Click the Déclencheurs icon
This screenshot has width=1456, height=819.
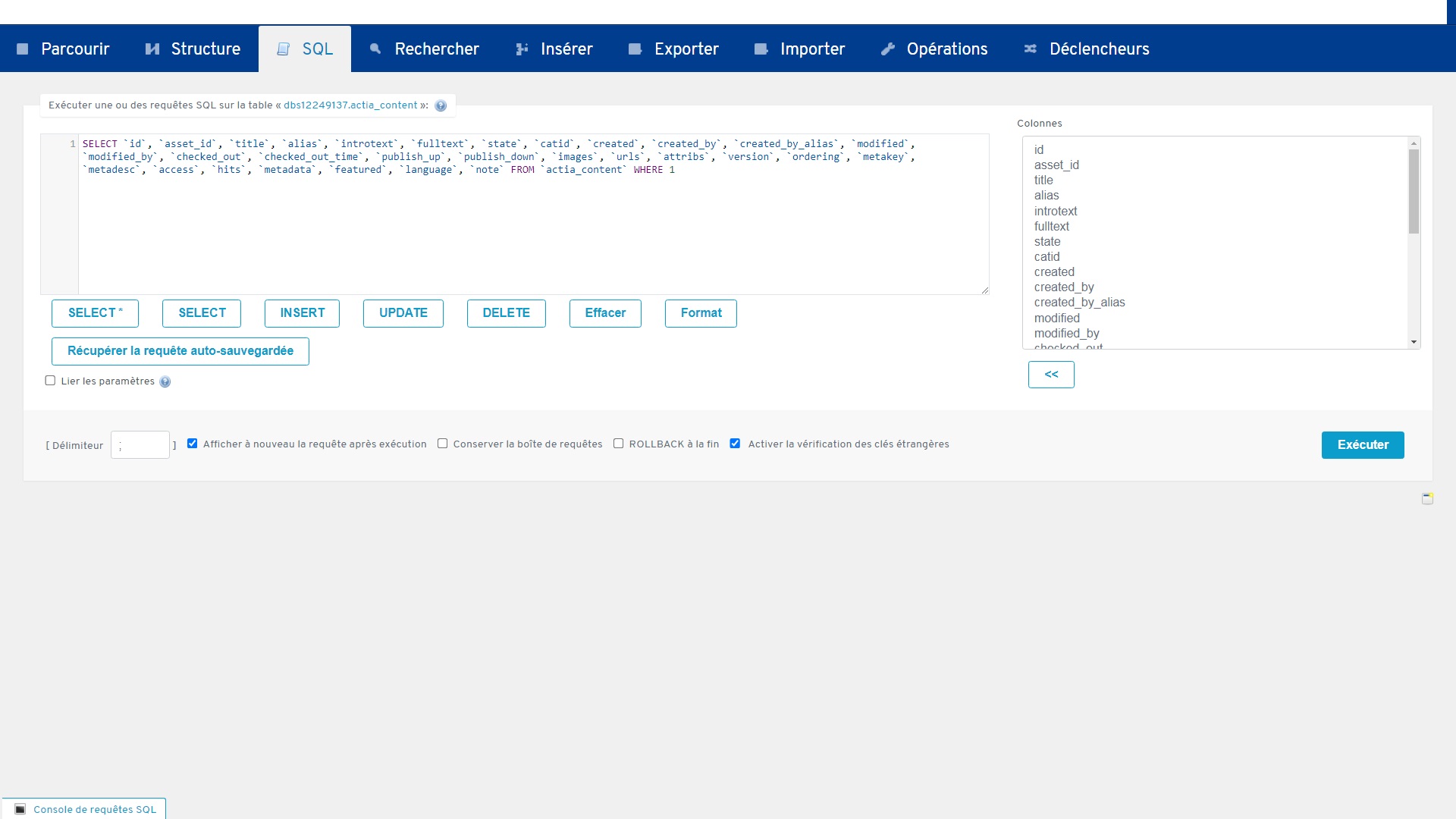[1031, 49]
